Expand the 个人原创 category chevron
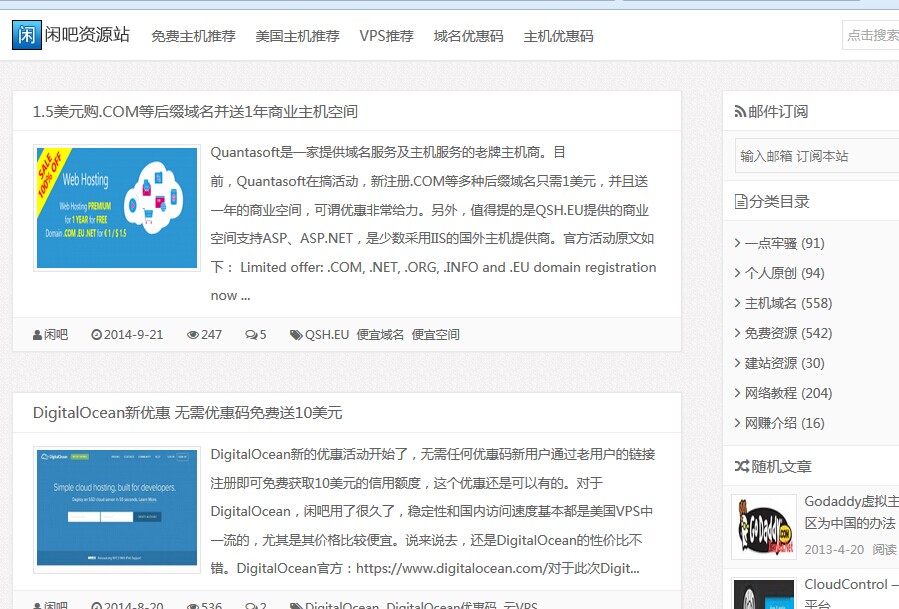The image size is (899, 609). (737, 273)
